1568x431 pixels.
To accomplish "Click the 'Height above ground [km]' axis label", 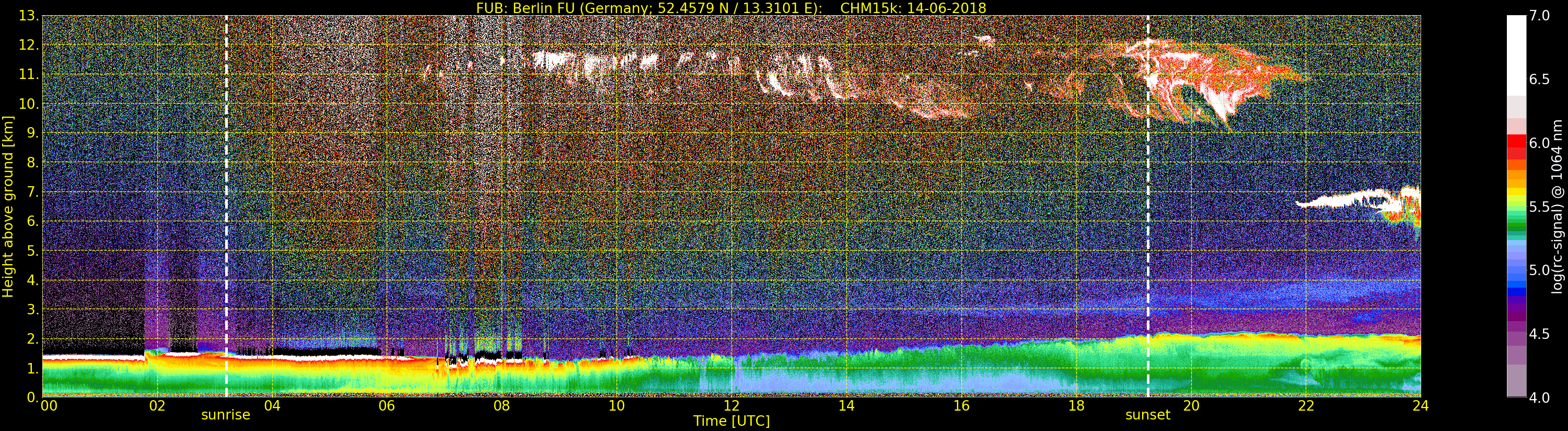I will click(8, 206).
